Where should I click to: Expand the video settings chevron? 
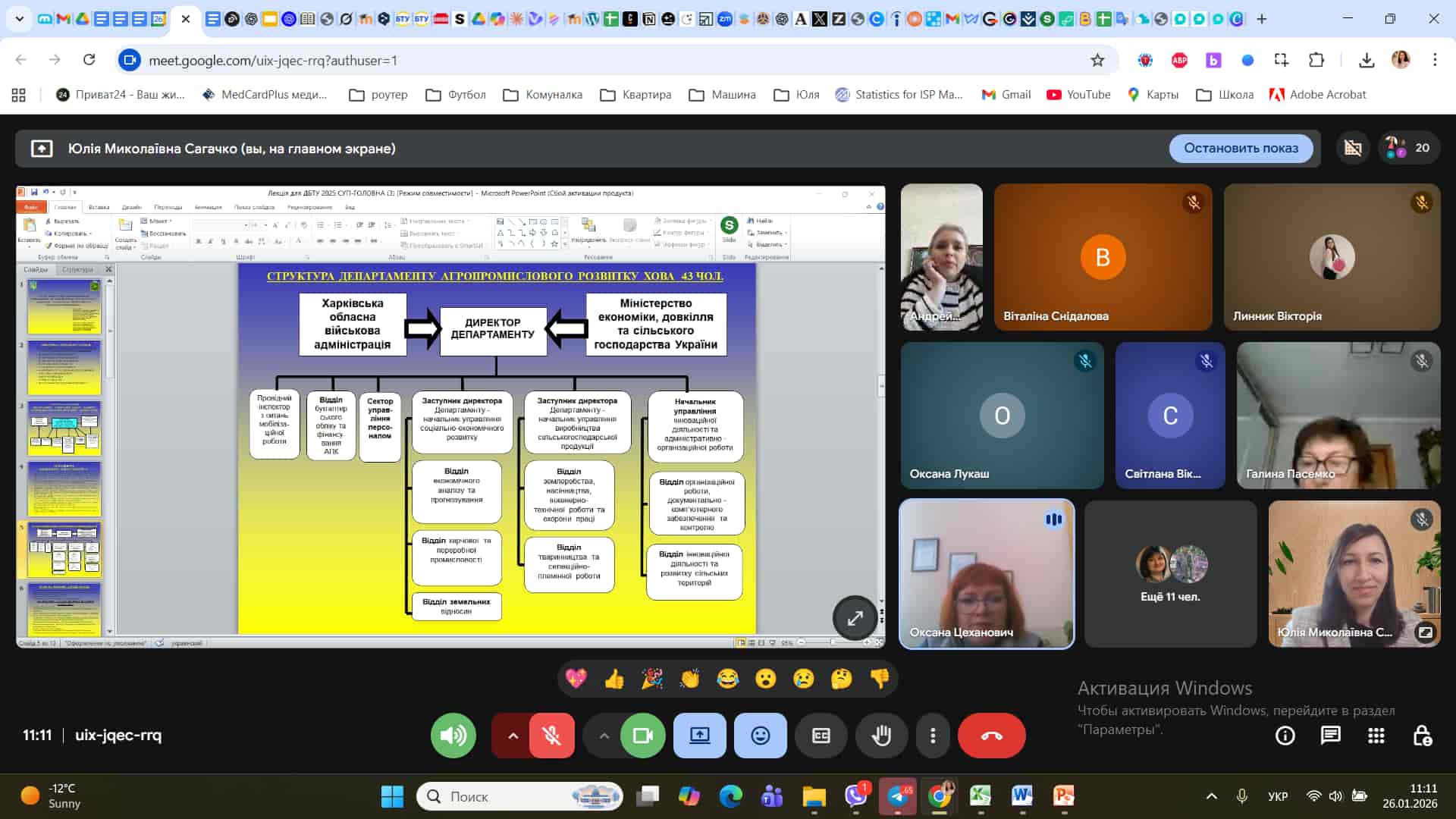pyautogui.click(x=604, y=736)
